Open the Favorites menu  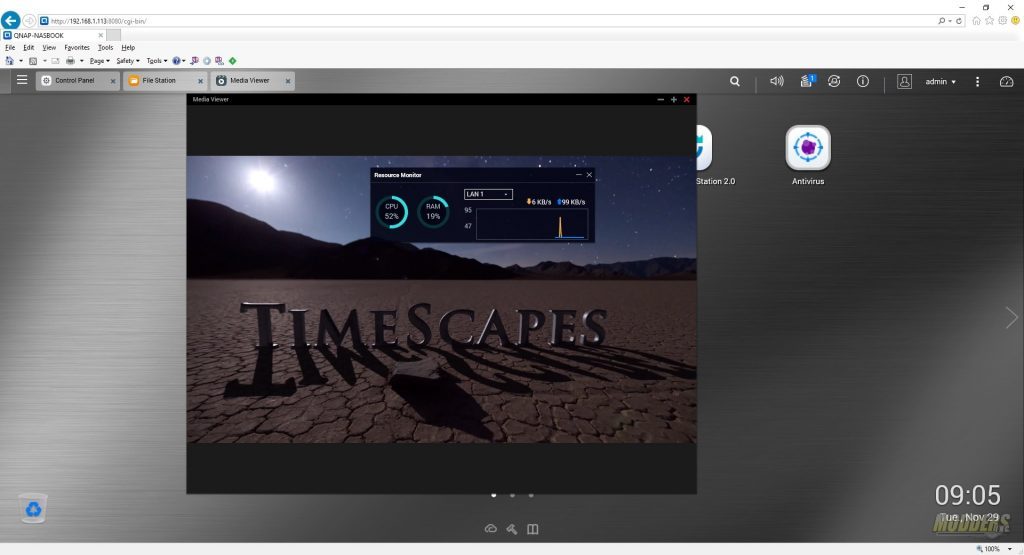pos(77,48)
